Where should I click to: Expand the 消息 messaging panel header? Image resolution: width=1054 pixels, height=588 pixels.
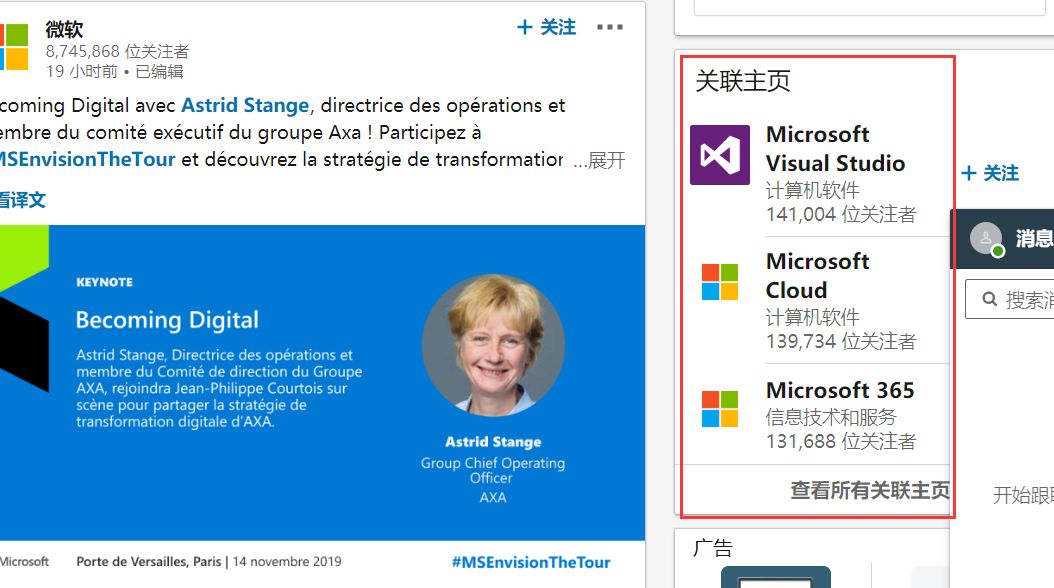pyautogui.click(x=1033, y=238)
